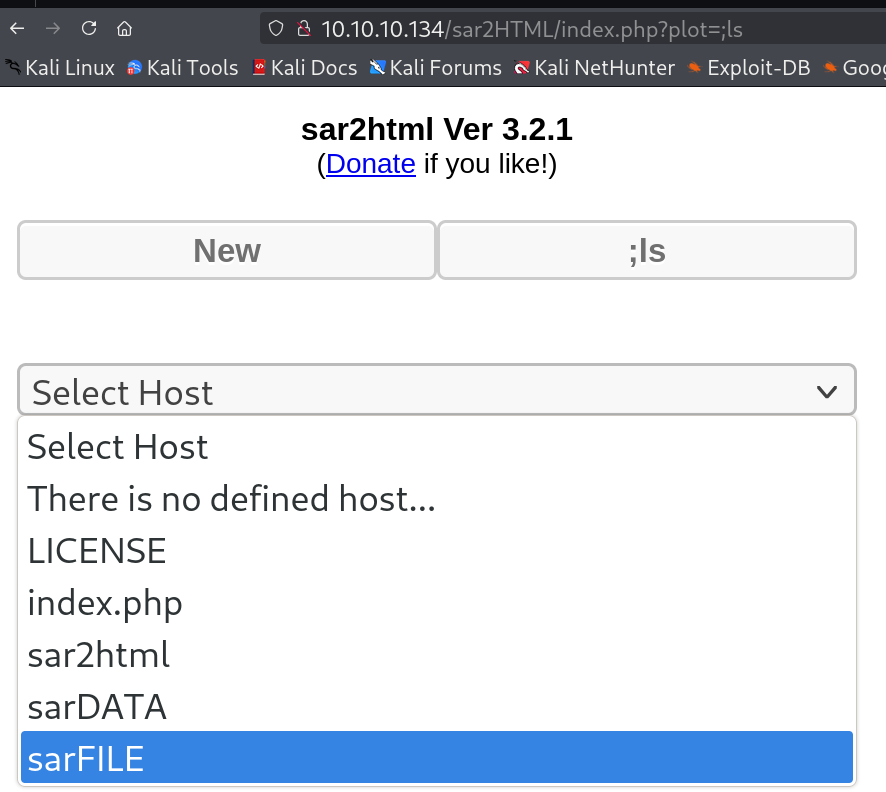886x792 pixels.
Task: Select the sar2html option
Action: pos(437,655)
